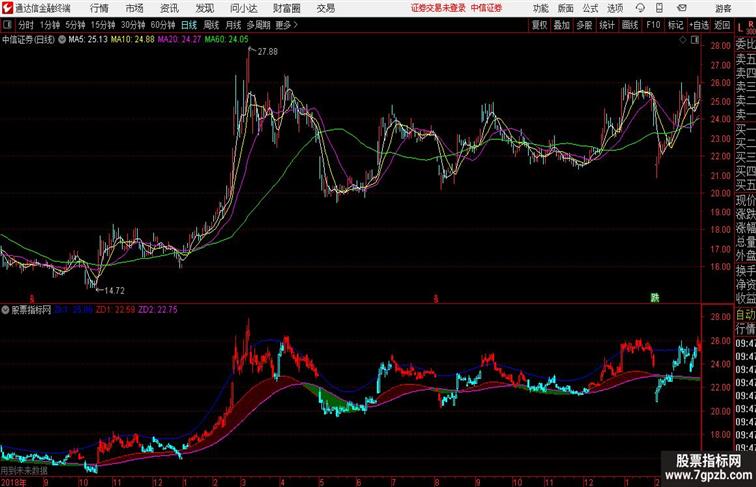Click the ZD1: 22.59 indicator value
Viewport: 756px width, 487px height.
pyautogui.click(x=116, y=310)
